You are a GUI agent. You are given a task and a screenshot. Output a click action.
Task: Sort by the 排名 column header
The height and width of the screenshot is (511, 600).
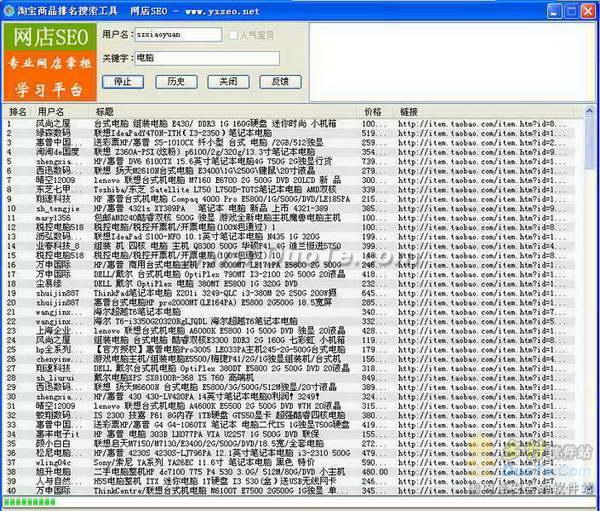[18, 112]
